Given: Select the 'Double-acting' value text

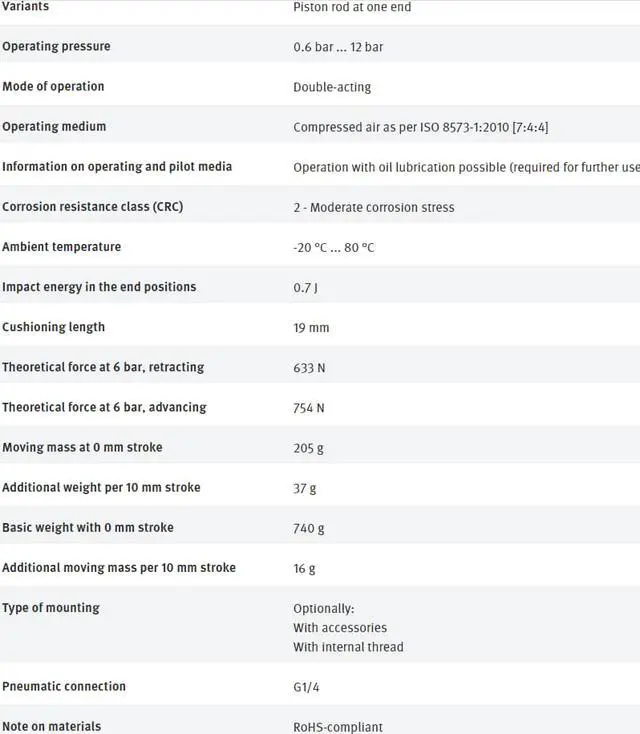Looking at the screenshot, I should 332,87.
